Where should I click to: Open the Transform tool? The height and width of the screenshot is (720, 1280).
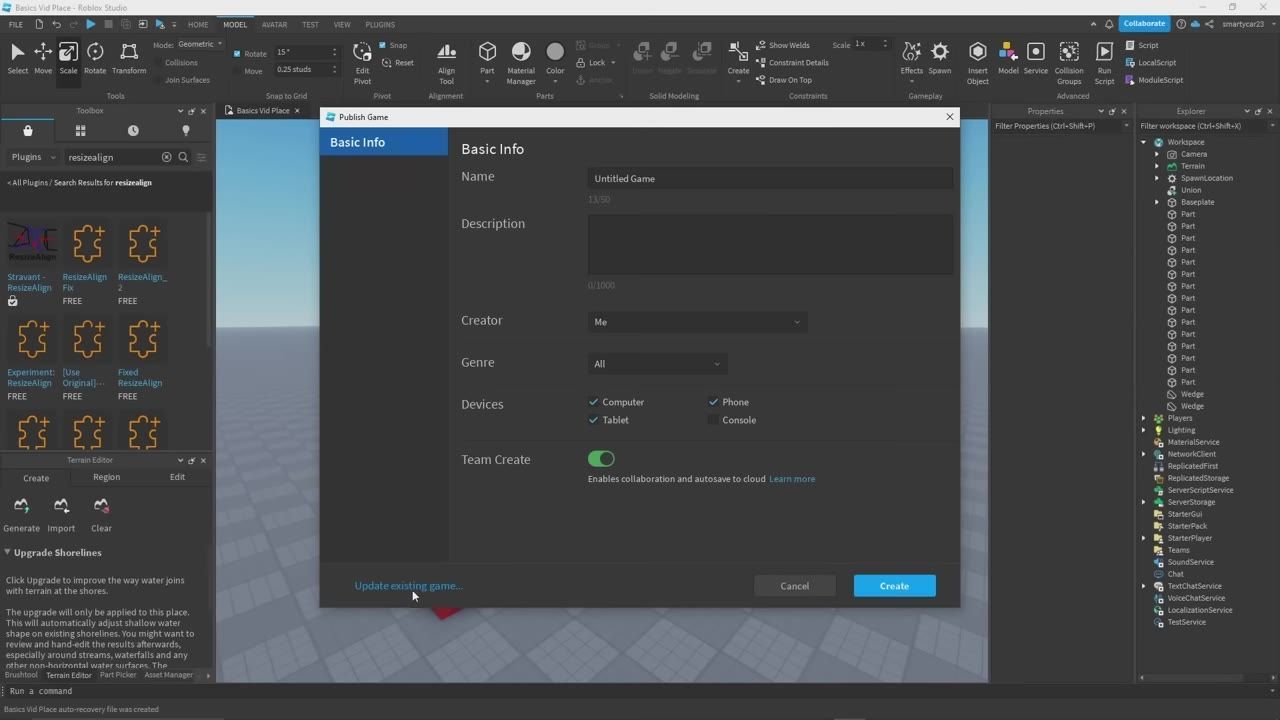point(129,58)
